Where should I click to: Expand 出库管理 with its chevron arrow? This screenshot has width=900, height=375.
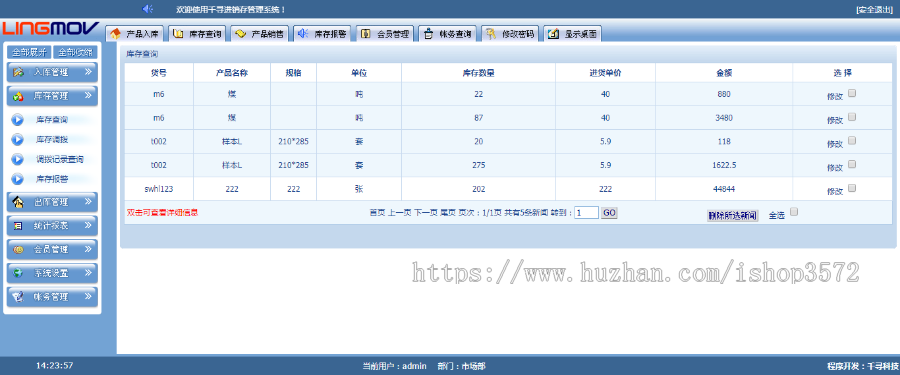88,202
